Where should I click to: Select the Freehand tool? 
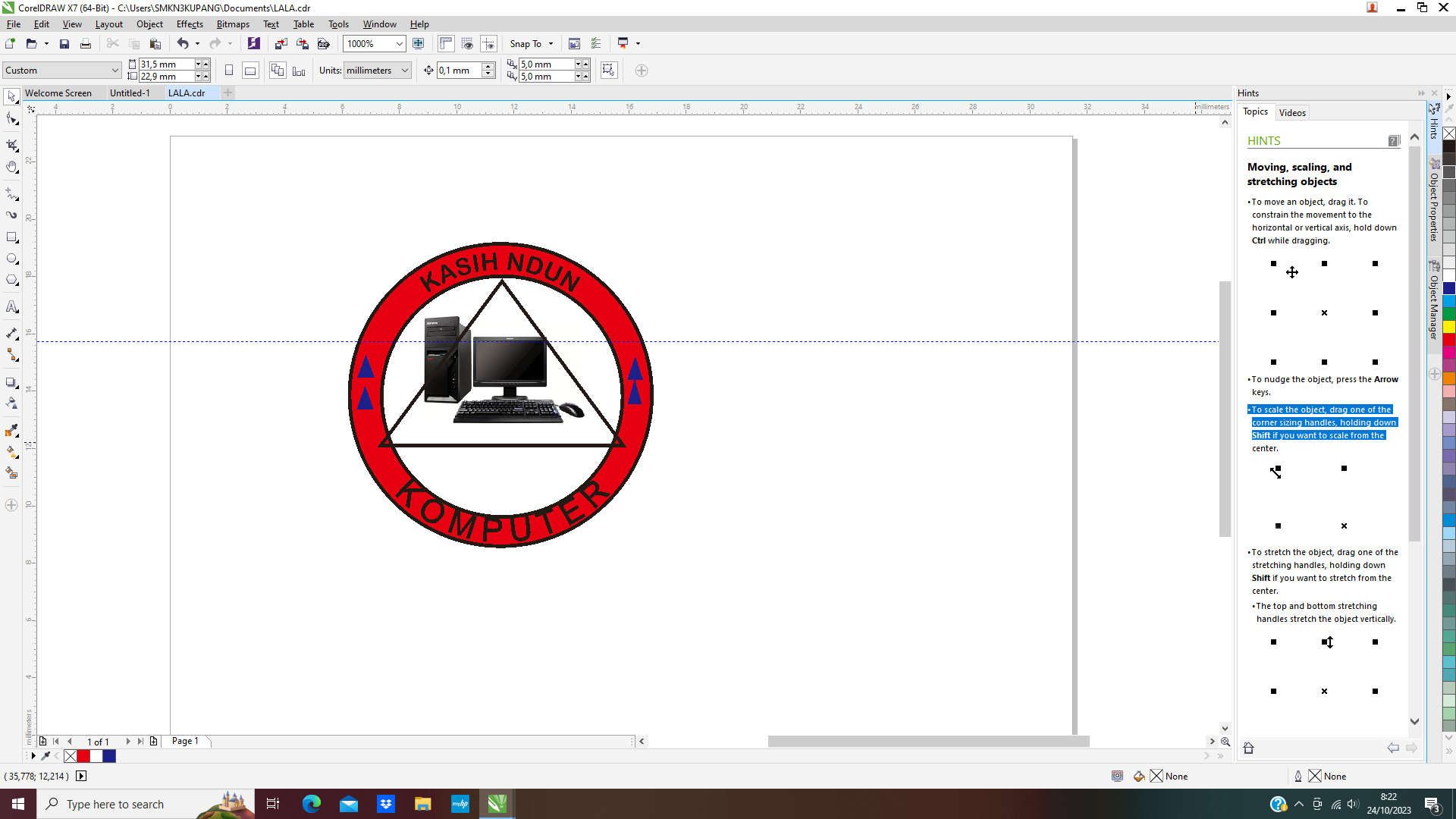click(x=11, y=194)
